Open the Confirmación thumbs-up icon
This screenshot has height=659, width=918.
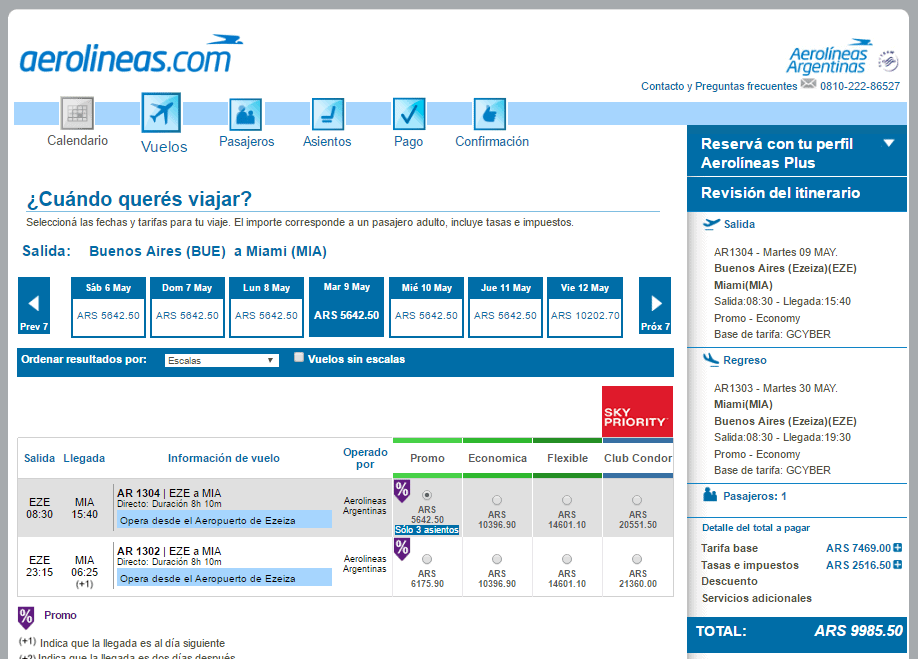(x=489, y=114)
